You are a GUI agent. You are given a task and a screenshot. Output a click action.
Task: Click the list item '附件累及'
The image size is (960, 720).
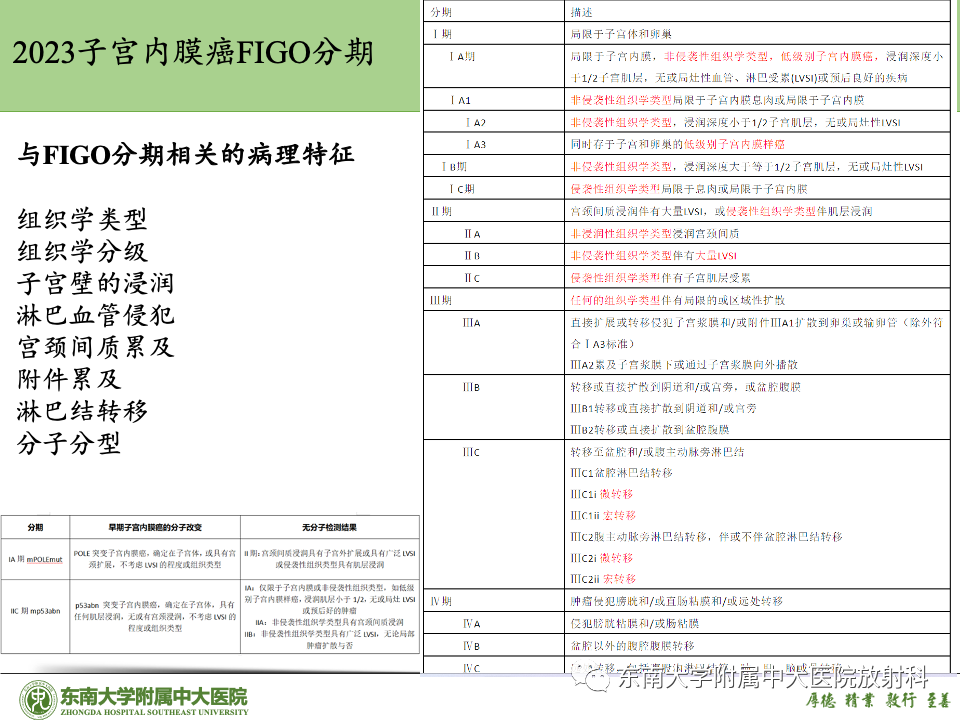[x=69, y=378]
